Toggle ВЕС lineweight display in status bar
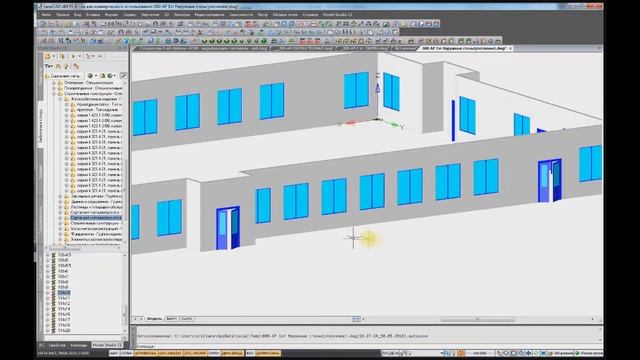The width and height of the screenshot is (640, 360). coord(250,353)
